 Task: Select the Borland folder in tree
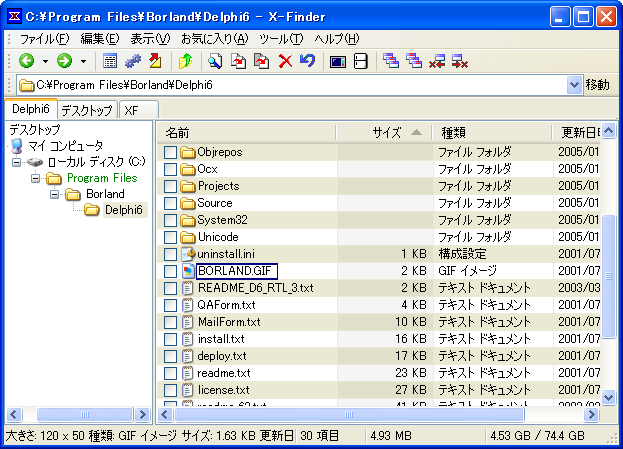click(x=104, y=194)
